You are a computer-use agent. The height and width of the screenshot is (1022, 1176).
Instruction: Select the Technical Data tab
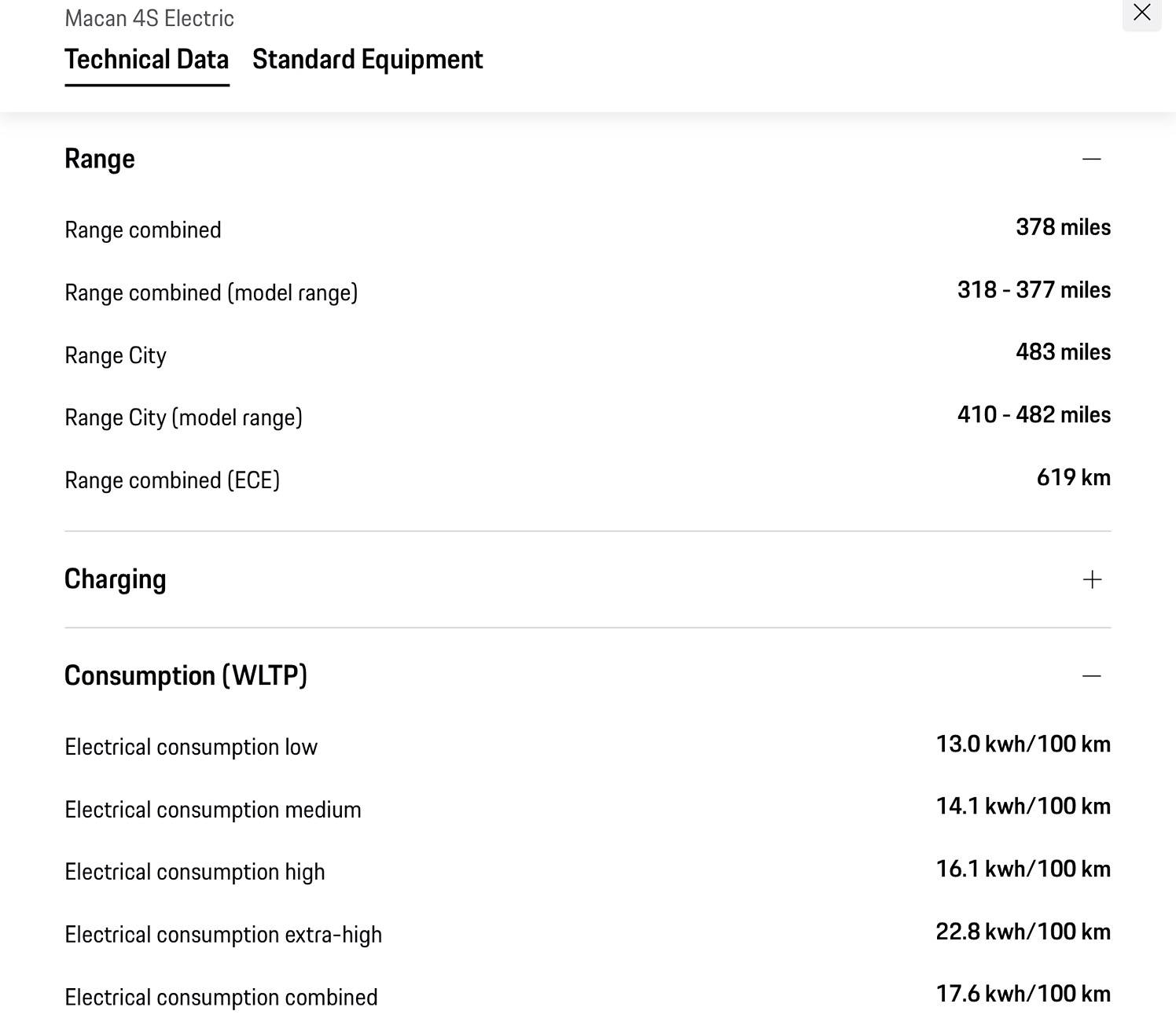[147, 60]
